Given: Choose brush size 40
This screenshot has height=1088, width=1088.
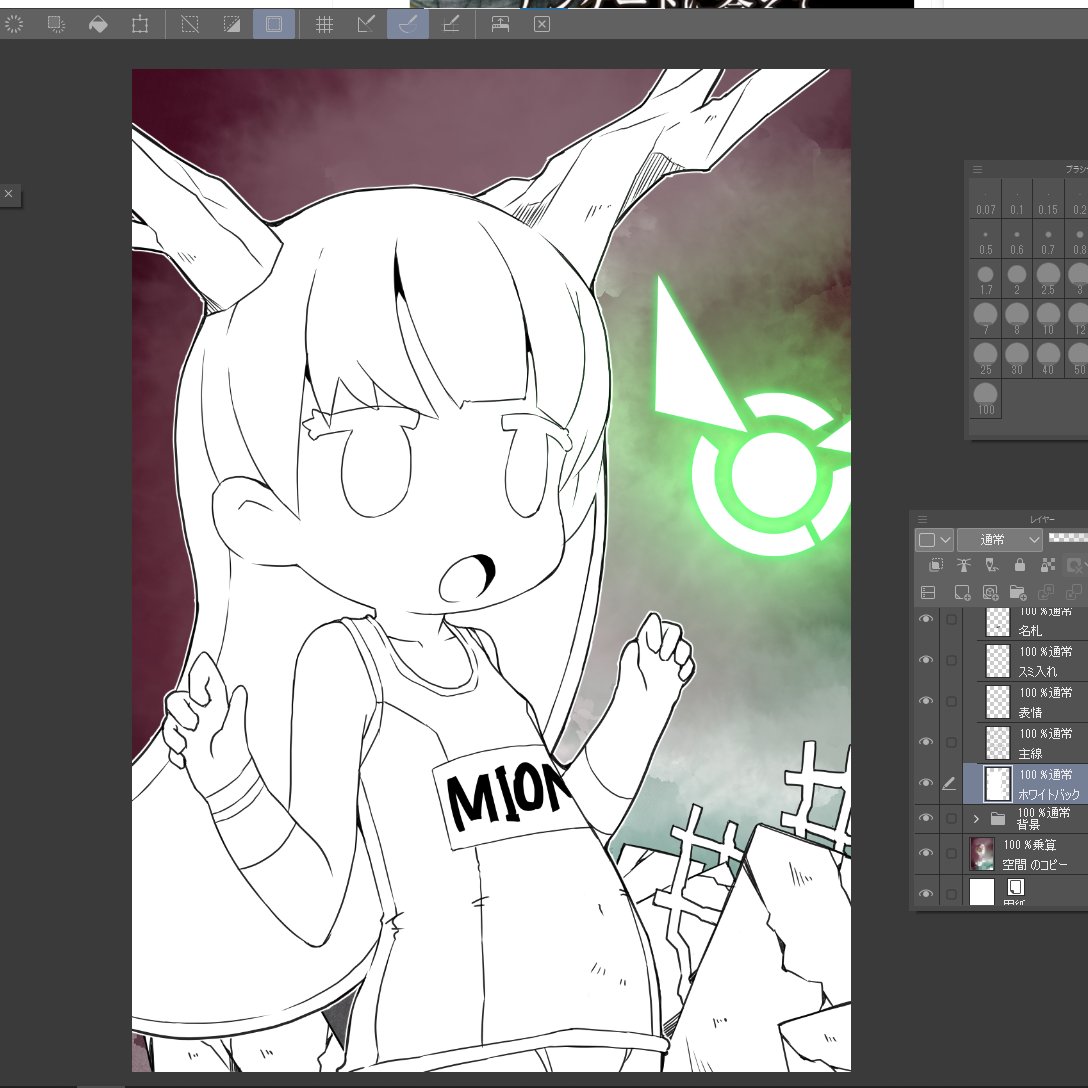Looking at the screenshot, I should pyautogui.click(x=1048, y=359).
